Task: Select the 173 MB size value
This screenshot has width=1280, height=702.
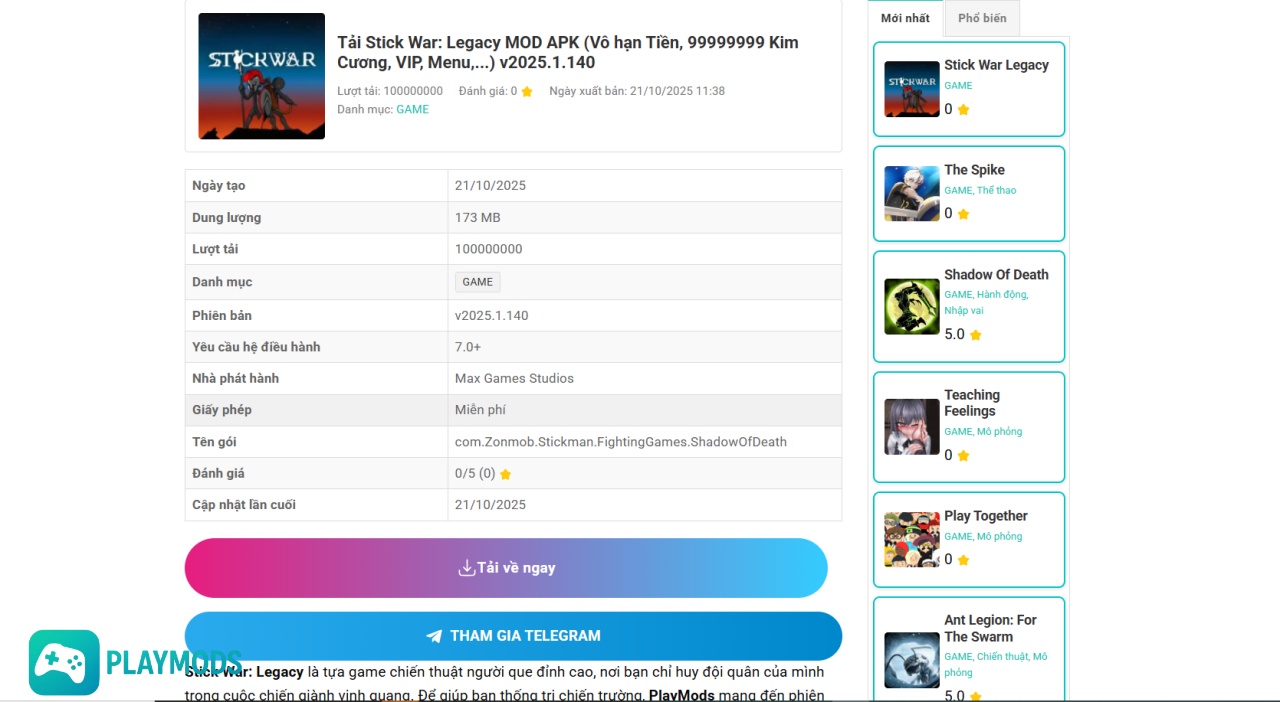Action: click(478, 218)
